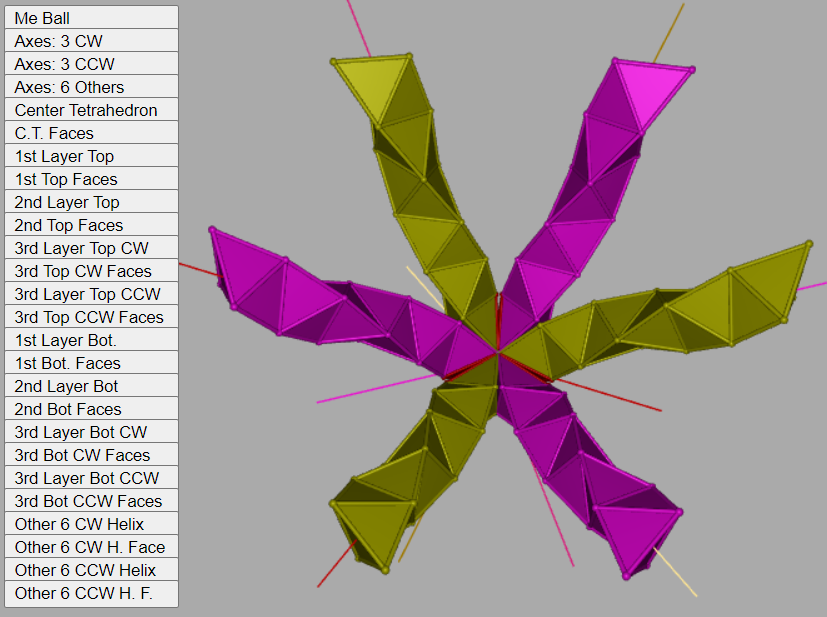This screenshot has height=617, width=827.
Task: Toggle Other 6 CCW H. F.
Action: 91,593
